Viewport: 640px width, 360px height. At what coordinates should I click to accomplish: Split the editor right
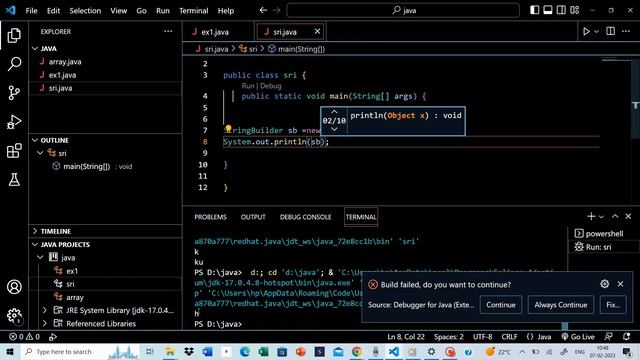[611, 31]
